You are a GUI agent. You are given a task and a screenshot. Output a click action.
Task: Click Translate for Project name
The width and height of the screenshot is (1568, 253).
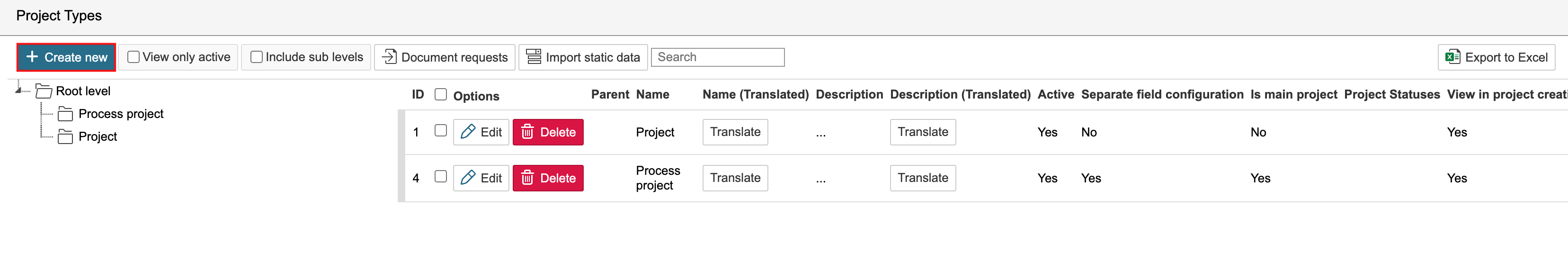735,132
